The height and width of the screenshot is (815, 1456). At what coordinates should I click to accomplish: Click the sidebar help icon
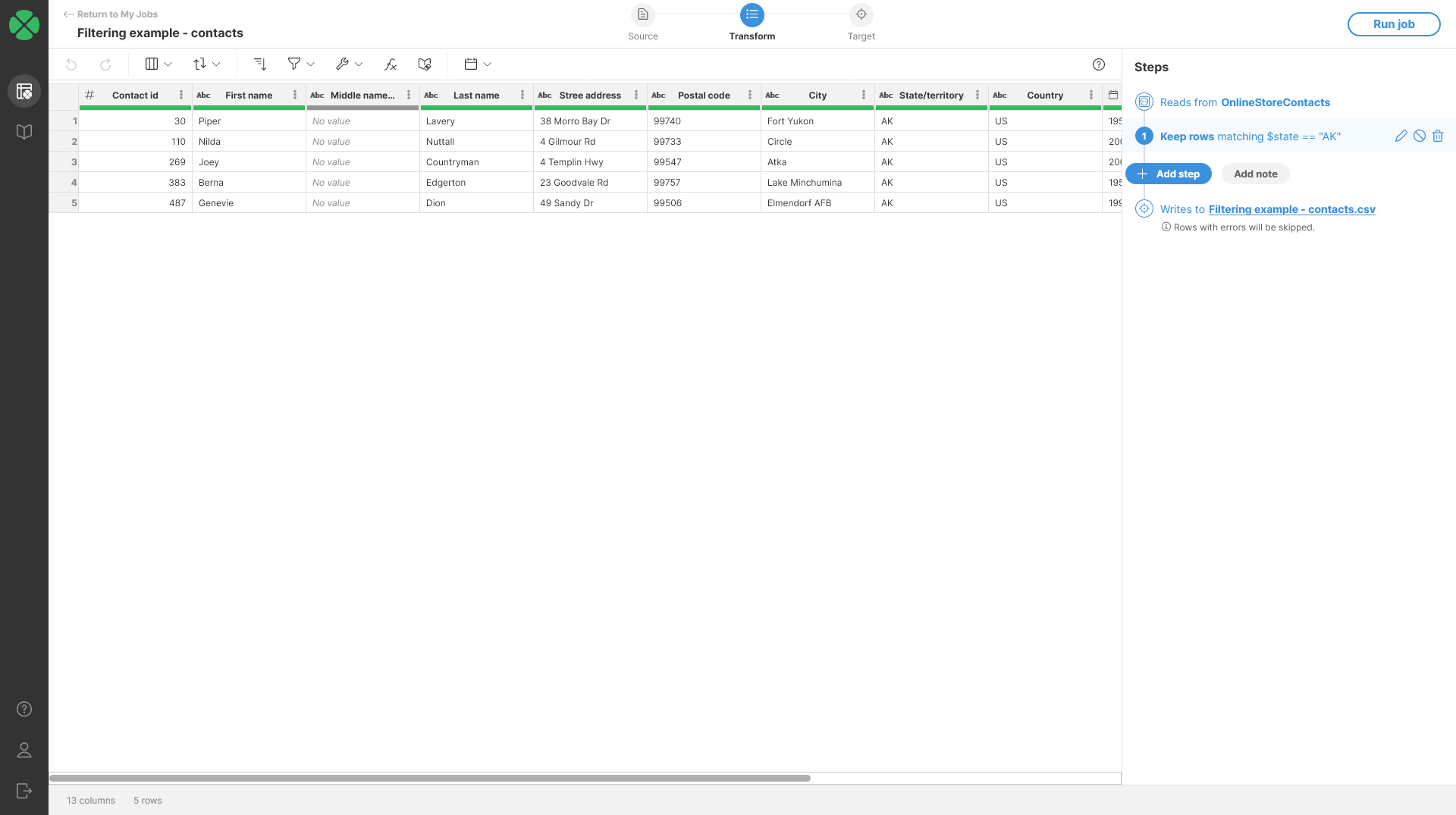coord(24,709)
